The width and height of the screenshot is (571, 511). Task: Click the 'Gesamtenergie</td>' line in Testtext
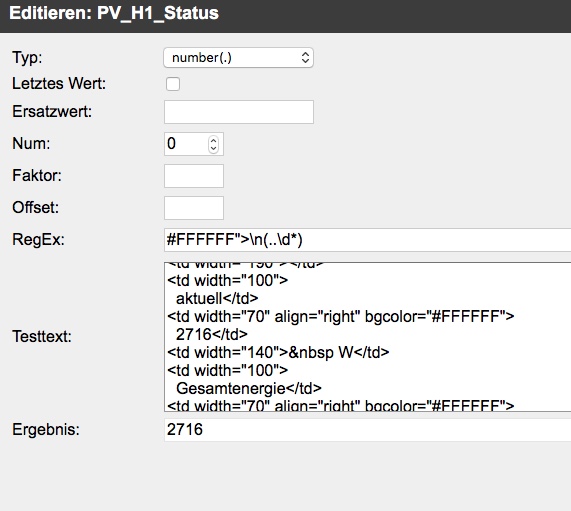point(249,389)
